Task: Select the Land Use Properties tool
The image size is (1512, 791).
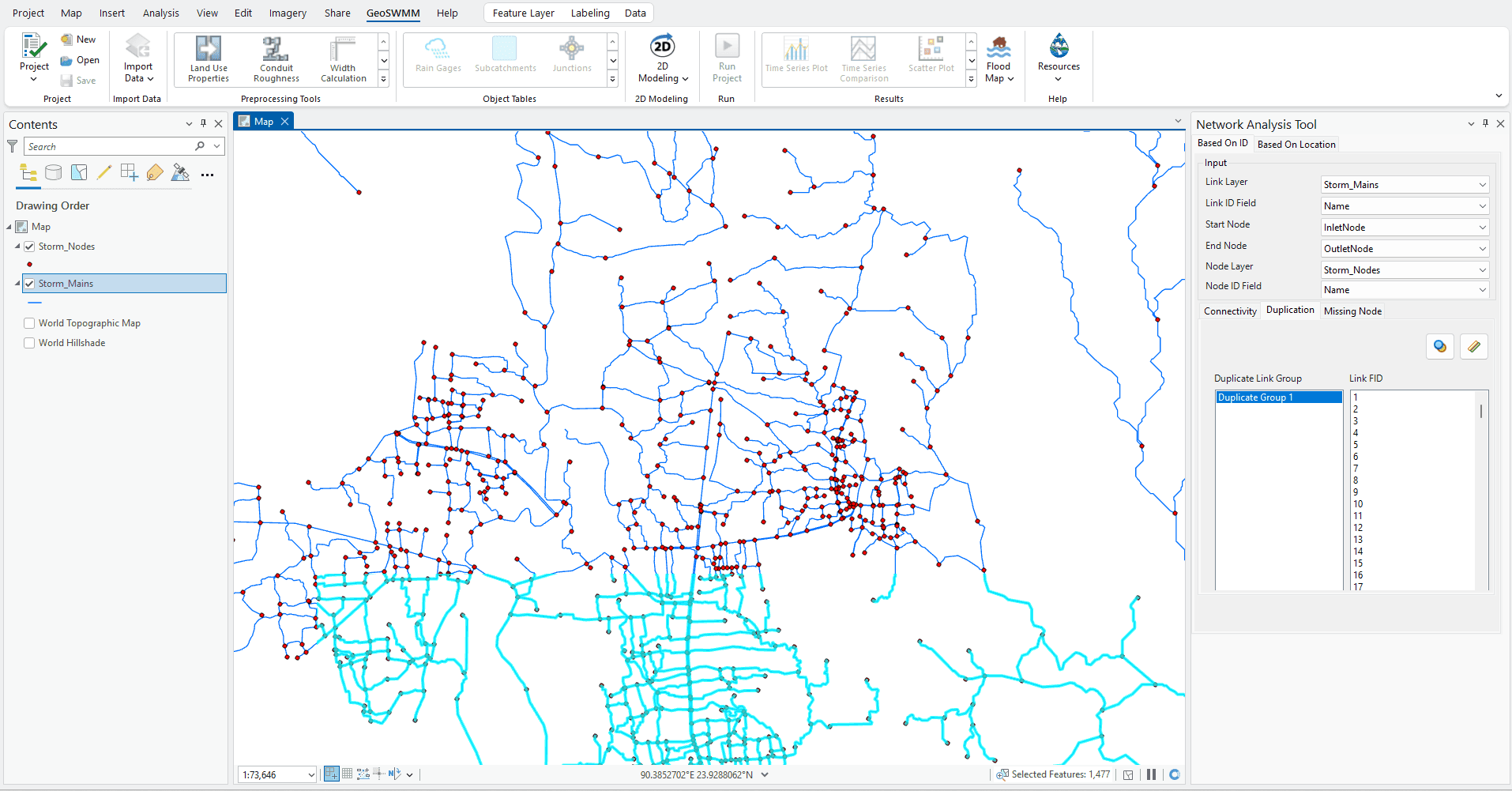Action: tap(208, 58)
